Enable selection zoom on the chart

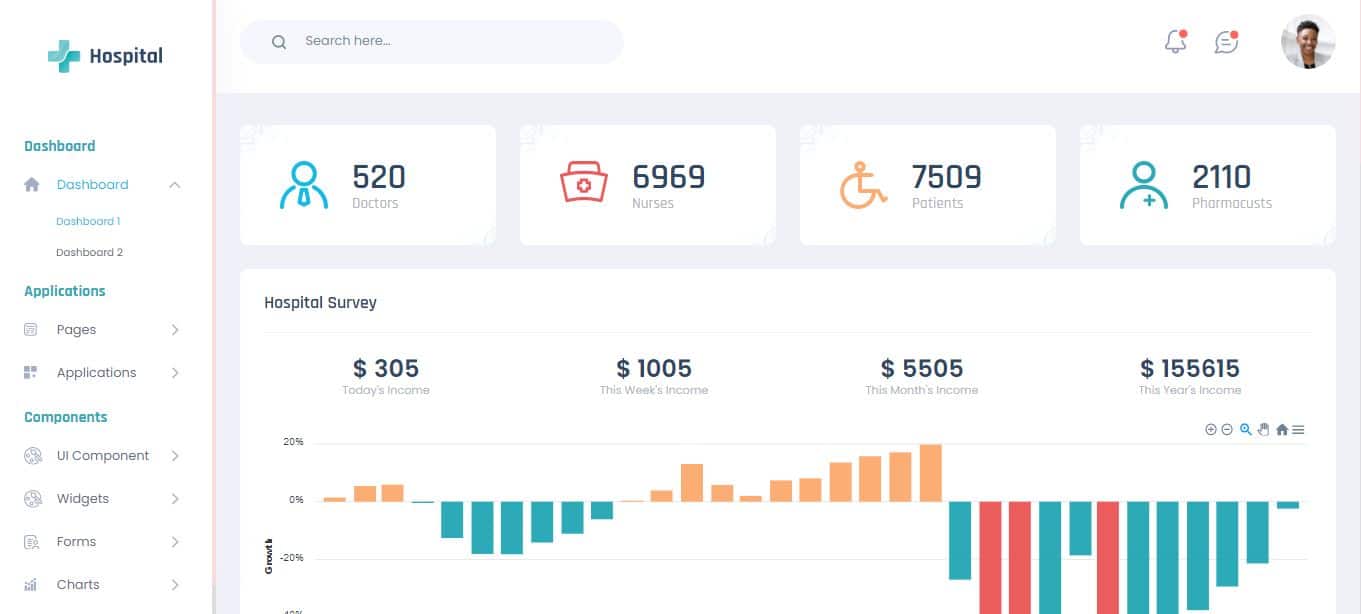[x=1245, y=429]
